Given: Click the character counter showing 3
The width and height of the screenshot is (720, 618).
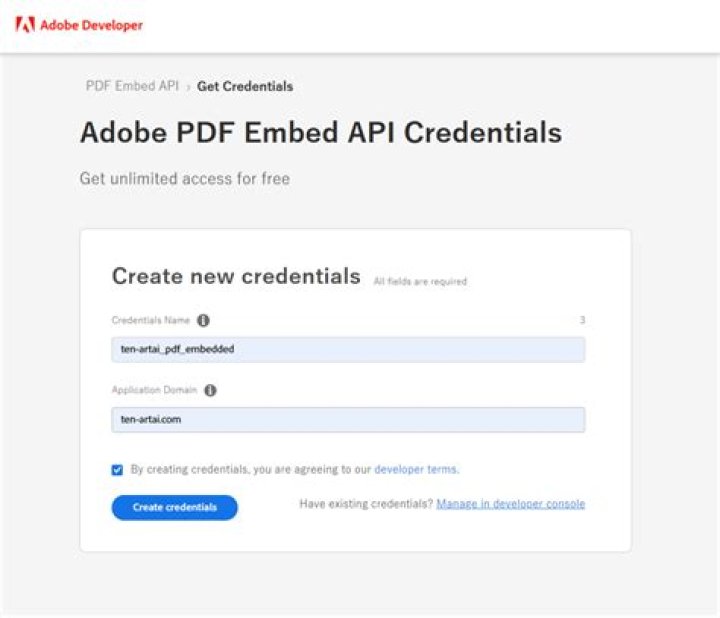Looking at the screenshot, I should pos(582,320).
